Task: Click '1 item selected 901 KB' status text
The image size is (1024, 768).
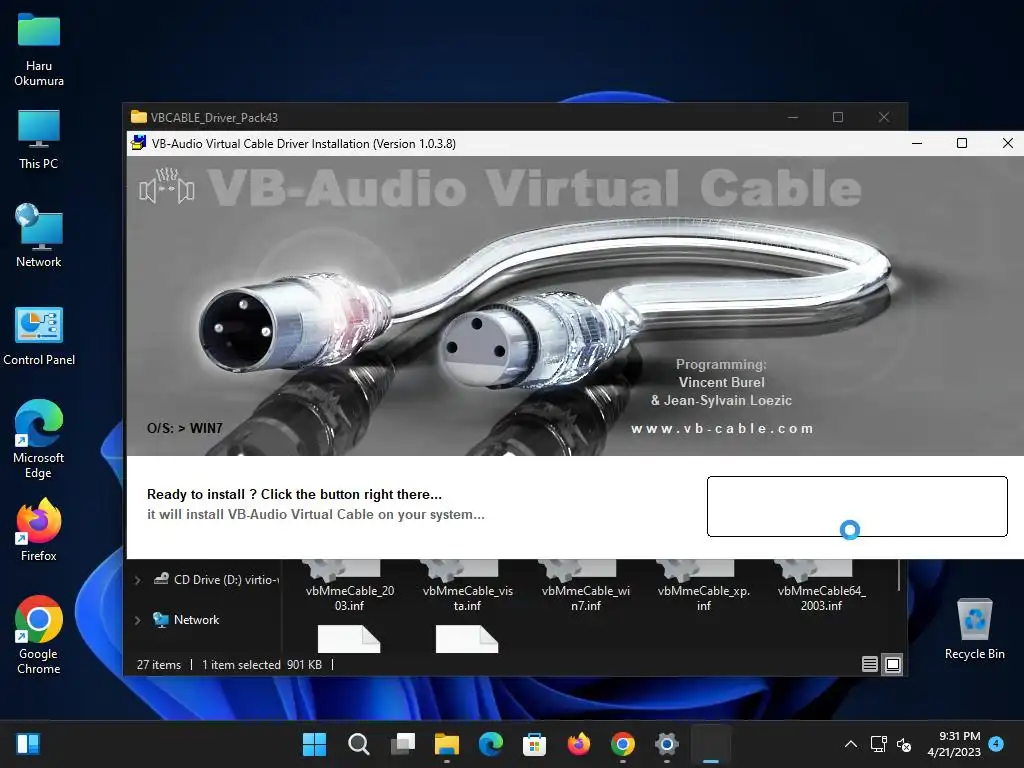Action: 261,665
